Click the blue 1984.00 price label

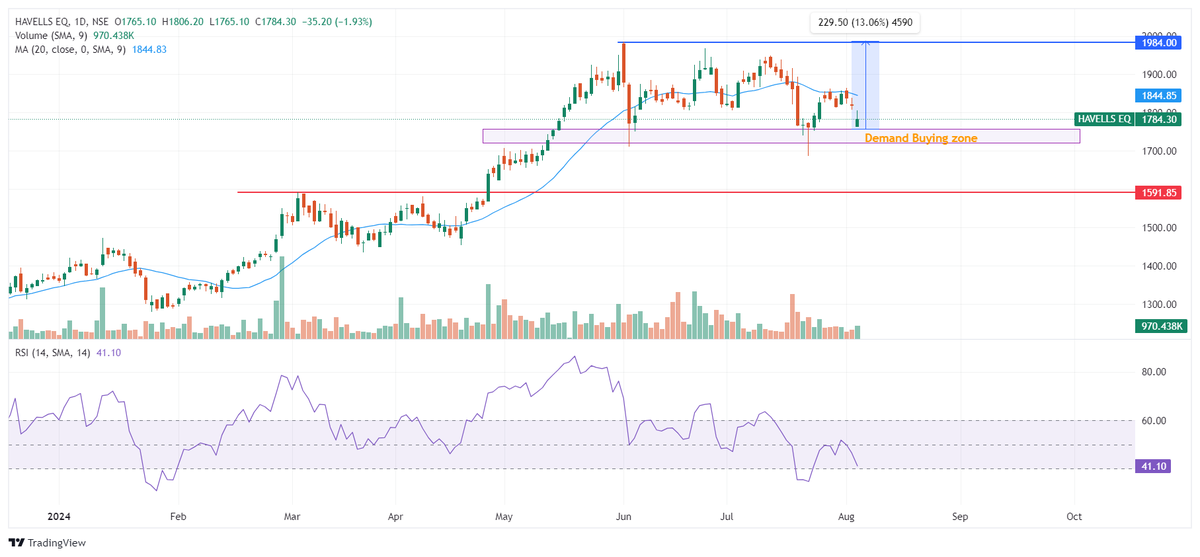pos(1157,43)
